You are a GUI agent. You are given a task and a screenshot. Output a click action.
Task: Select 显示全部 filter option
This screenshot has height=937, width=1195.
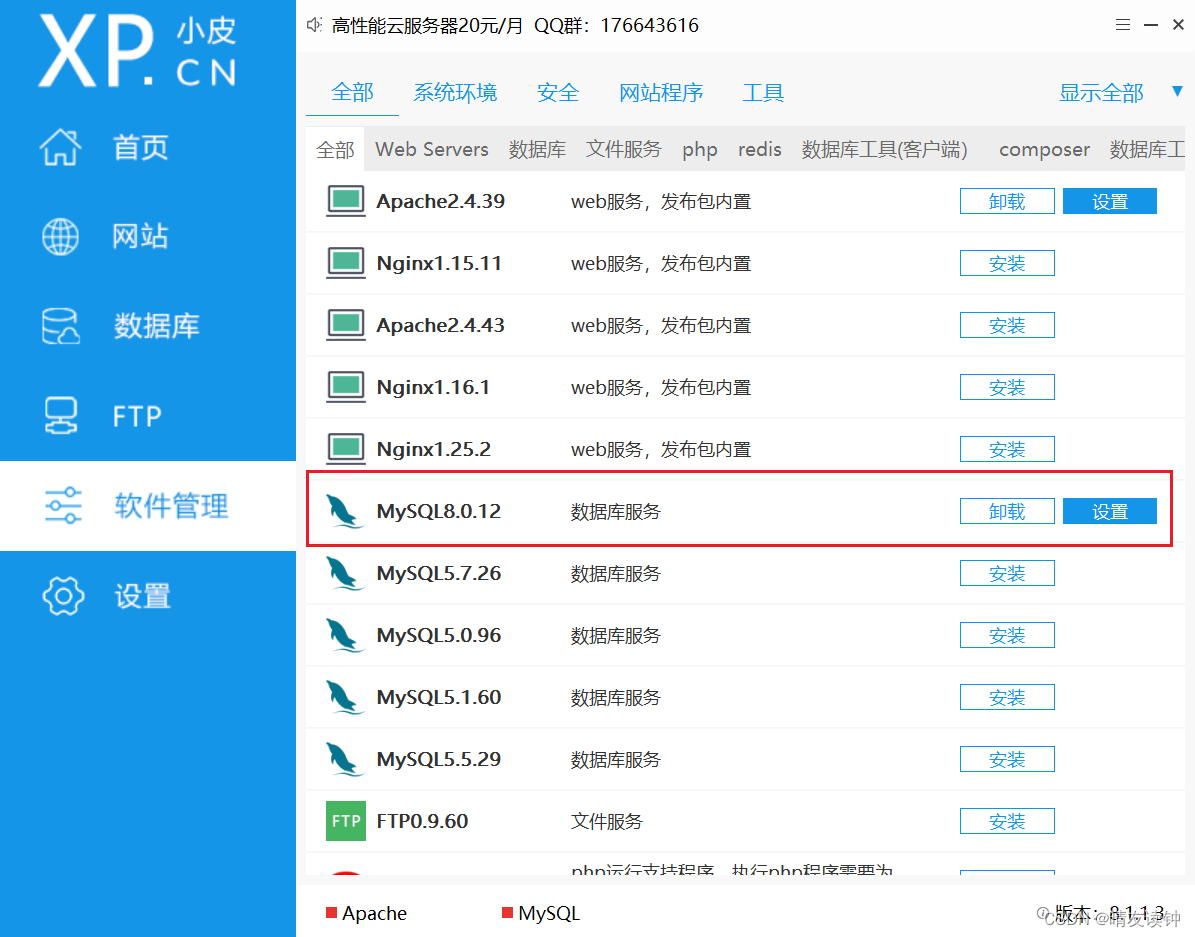click(x=1101, y=93)
